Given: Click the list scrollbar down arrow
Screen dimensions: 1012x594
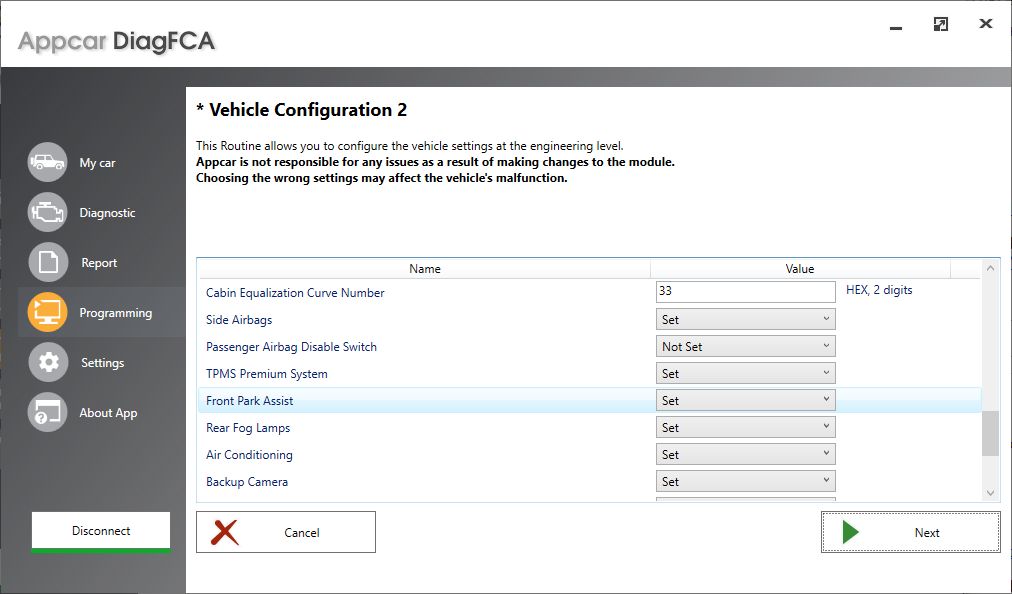Looking at the screenshot, I should tap(990, 493).
